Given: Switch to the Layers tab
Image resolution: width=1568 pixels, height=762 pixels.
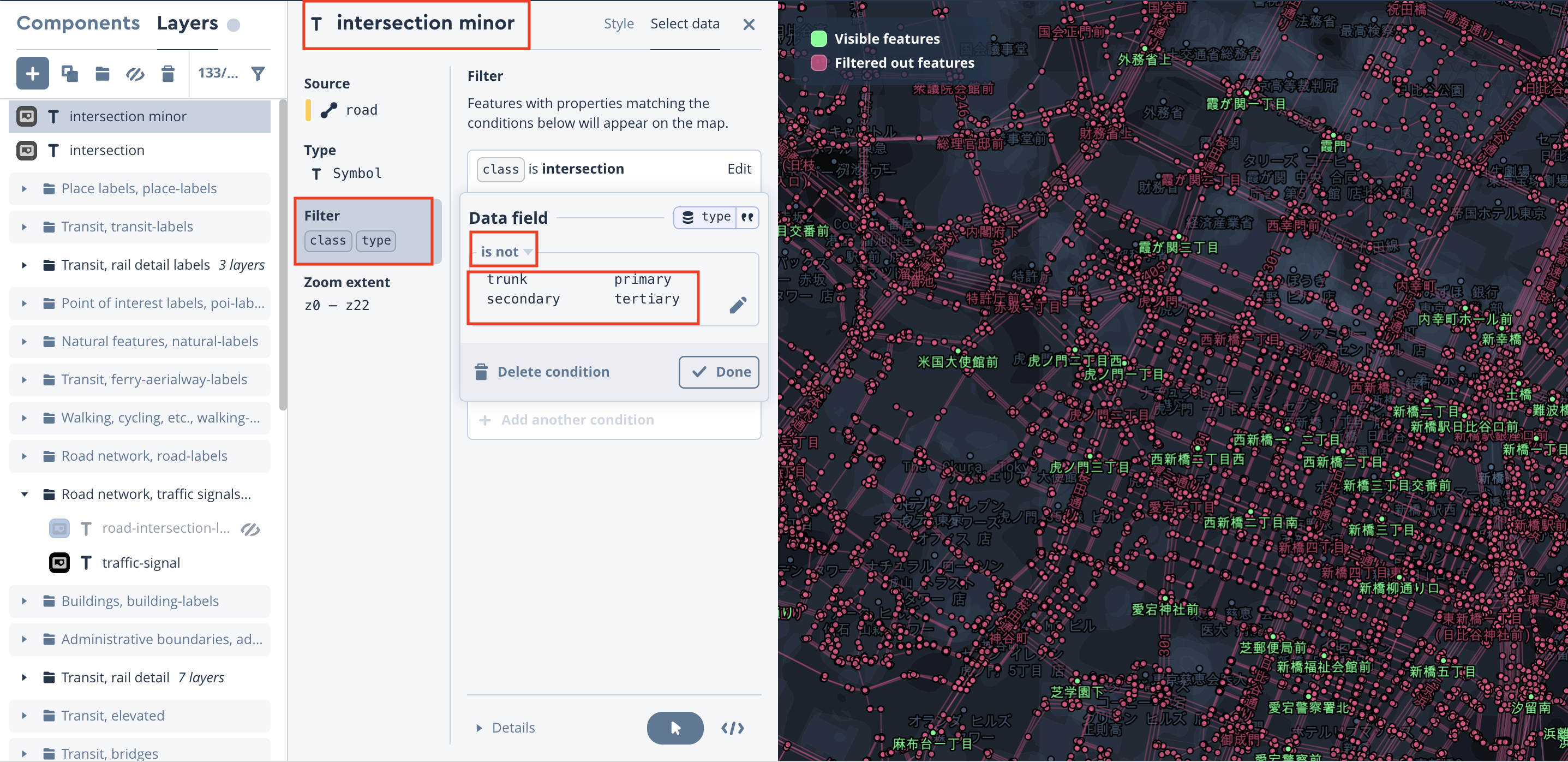Looking at the screenshot, I should [x=187, y=23].
